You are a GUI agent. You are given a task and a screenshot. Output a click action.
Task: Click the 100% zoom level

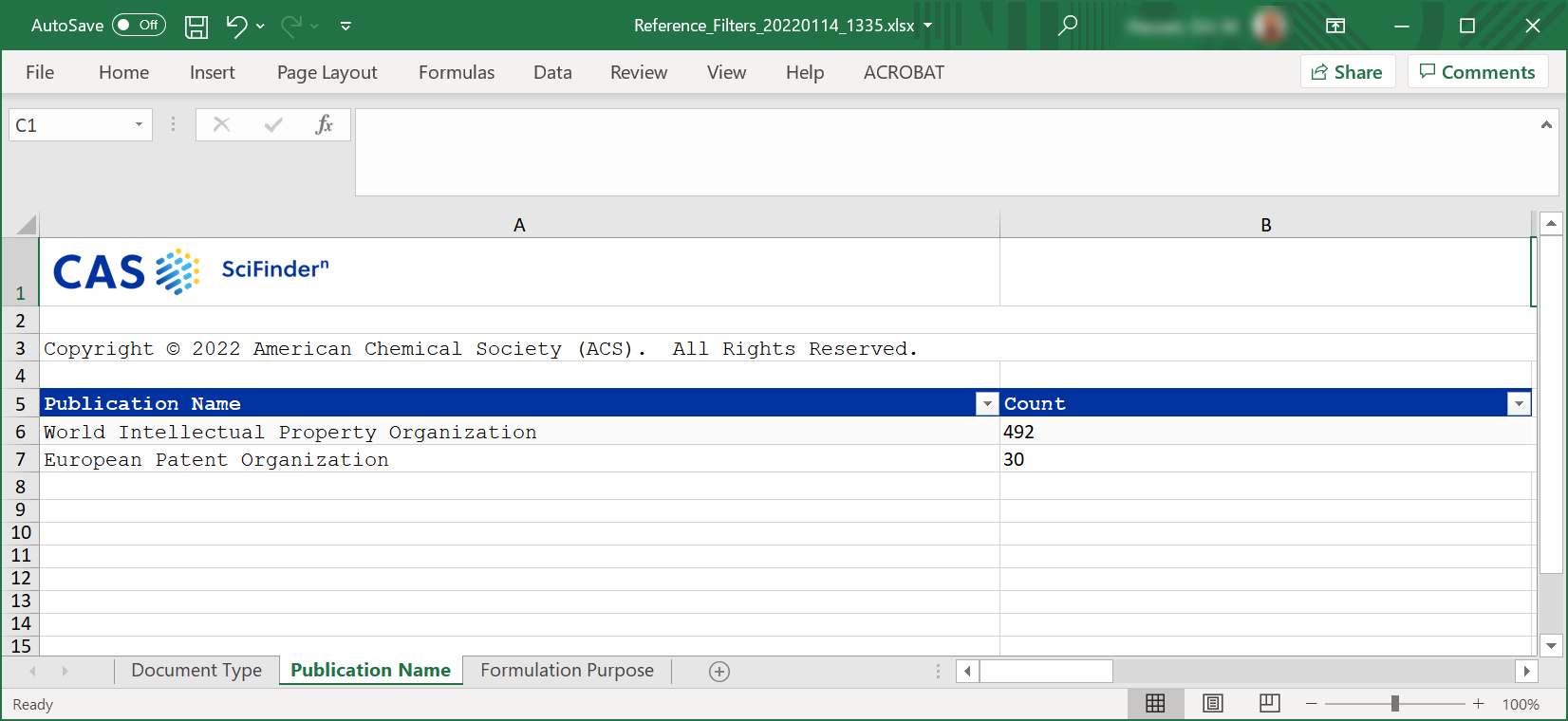click(x=1521, y=704)
